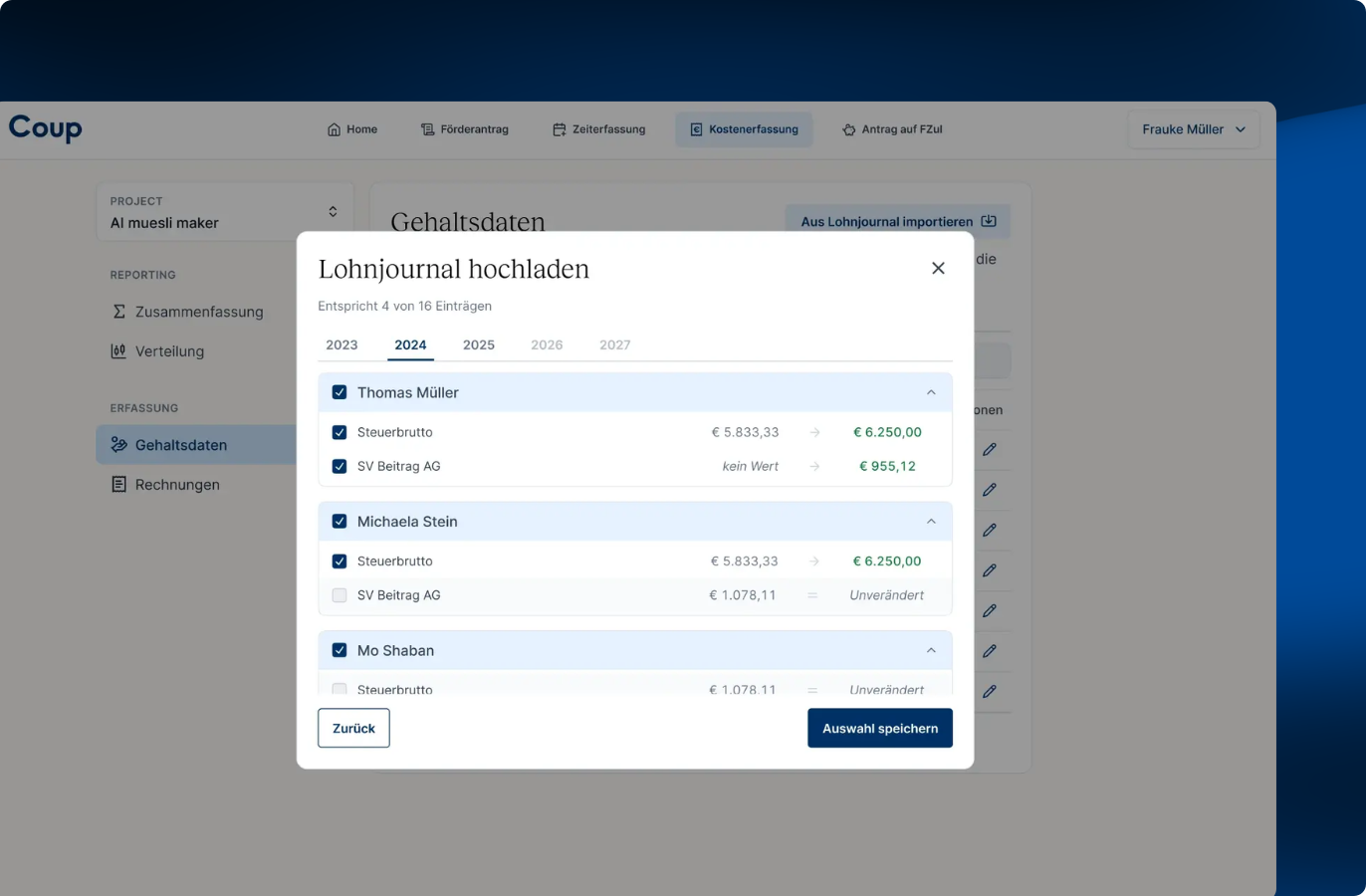Click the Zurück button
The image size is (1366, 896).
[353, 728]
